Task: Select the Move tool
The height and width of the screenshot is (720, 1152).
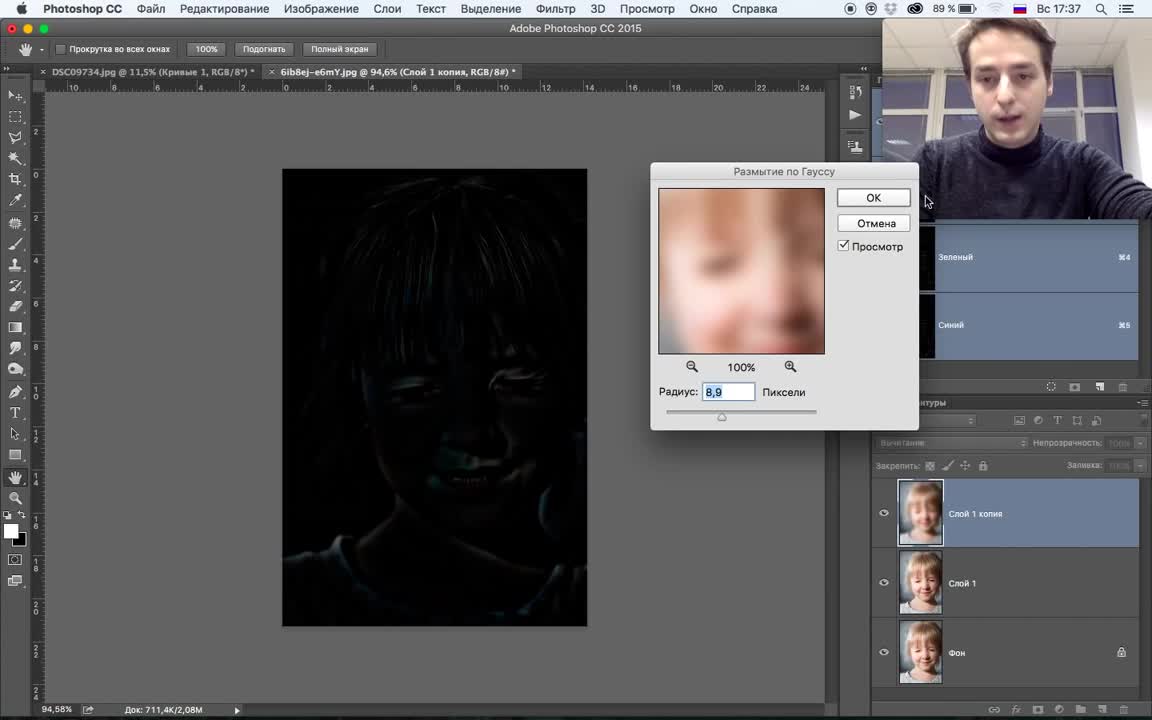Action: (x=15, y=96)
